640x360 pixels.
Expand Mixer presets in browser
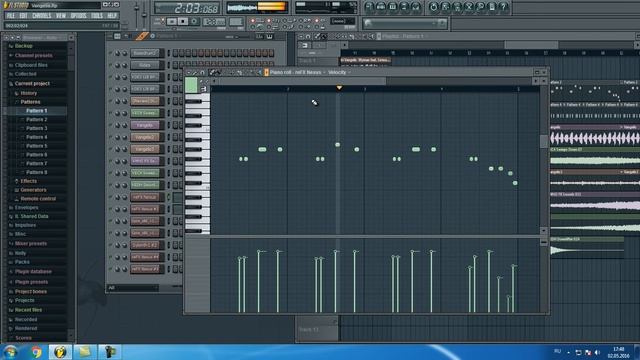tap(31, 244)
